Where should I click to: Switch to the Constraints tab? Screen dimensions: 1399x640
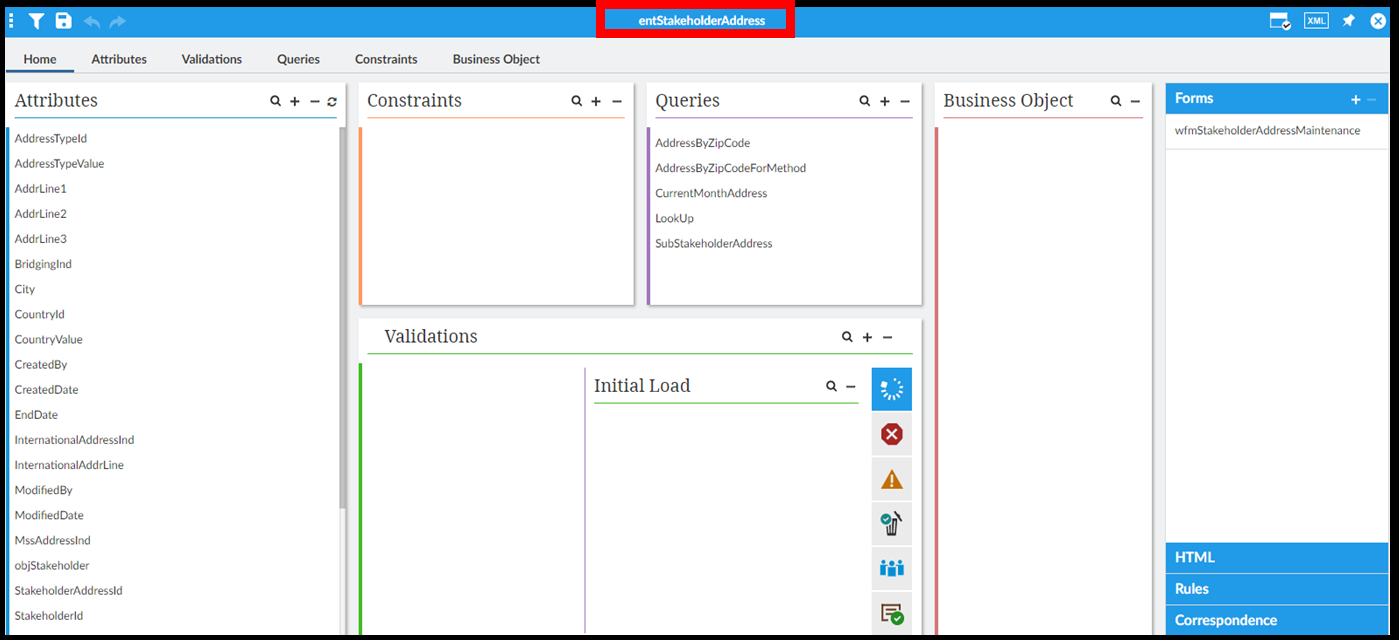tap(386, 59)
